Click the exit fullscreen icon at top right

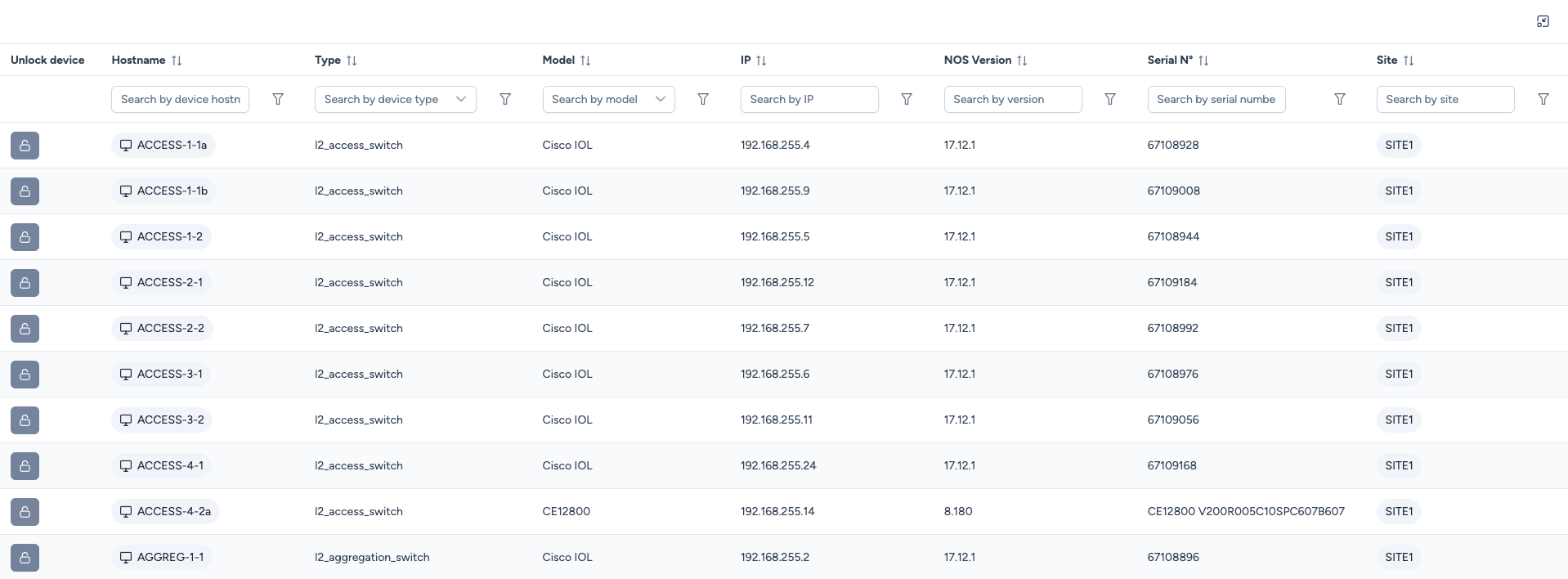[x=1543, y=21]
